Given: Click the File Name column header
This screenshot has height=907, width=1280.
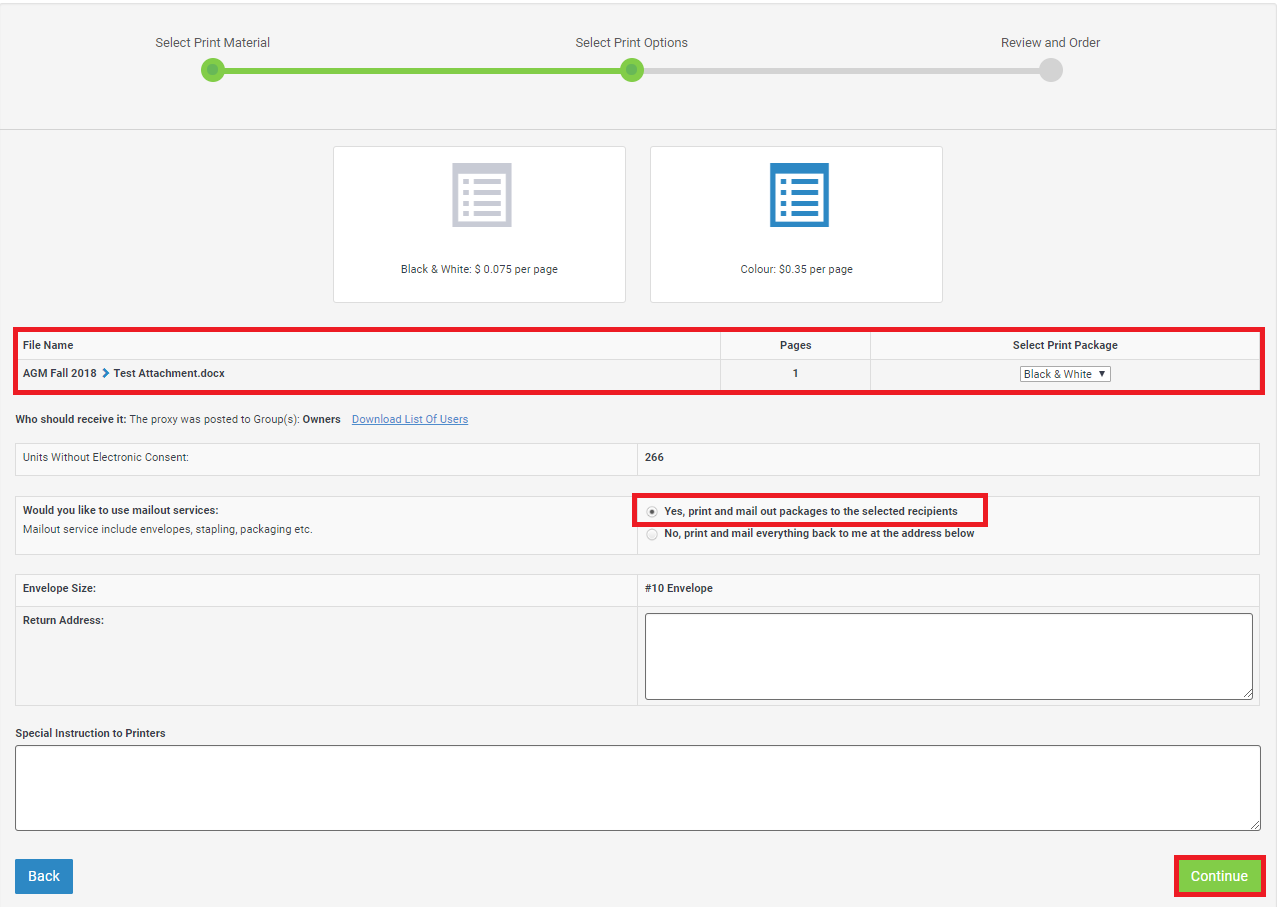Looking at the screenshot, I should [48, 345].
